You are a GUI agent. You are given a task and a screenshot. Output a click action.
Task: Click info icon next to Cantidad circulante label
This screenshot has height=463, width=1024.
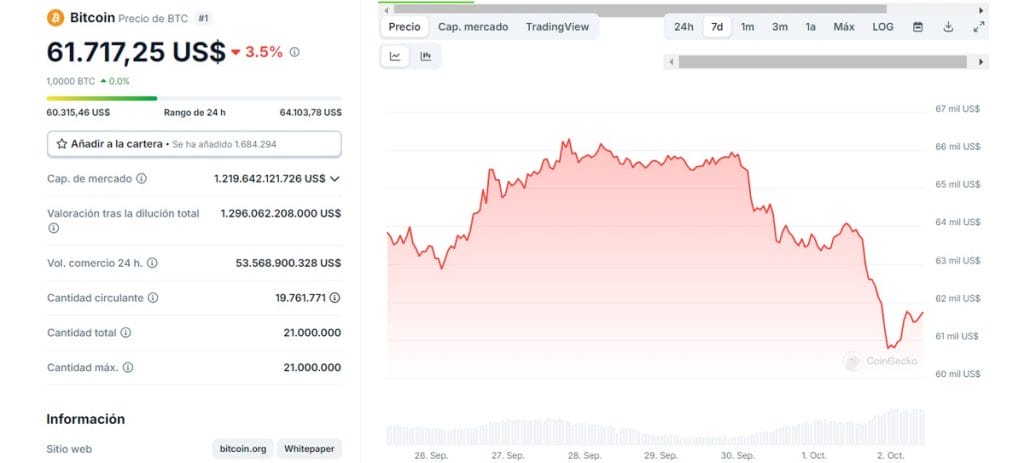[152, 298]
